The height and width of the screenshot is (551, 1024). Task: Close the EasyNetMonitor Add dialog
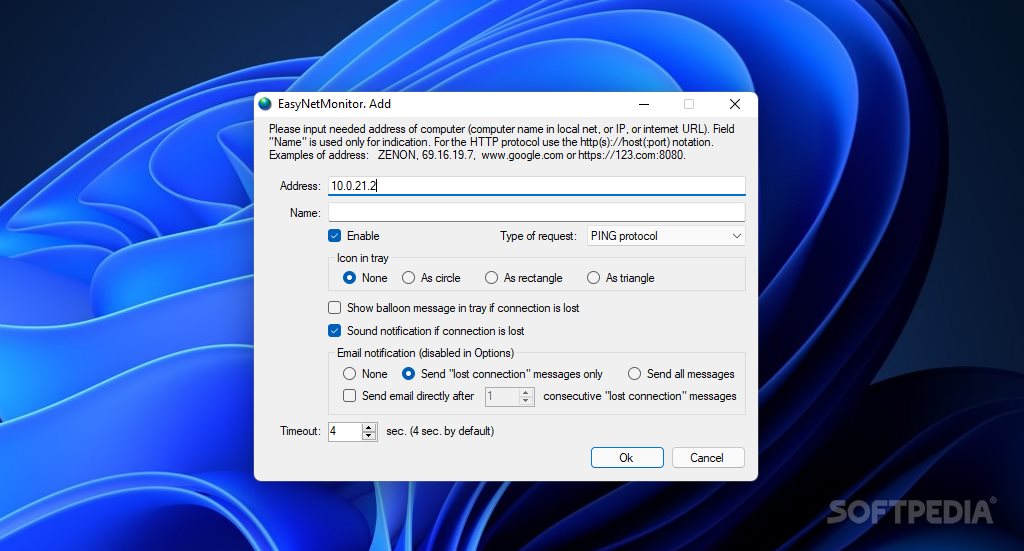click(735, 104)
